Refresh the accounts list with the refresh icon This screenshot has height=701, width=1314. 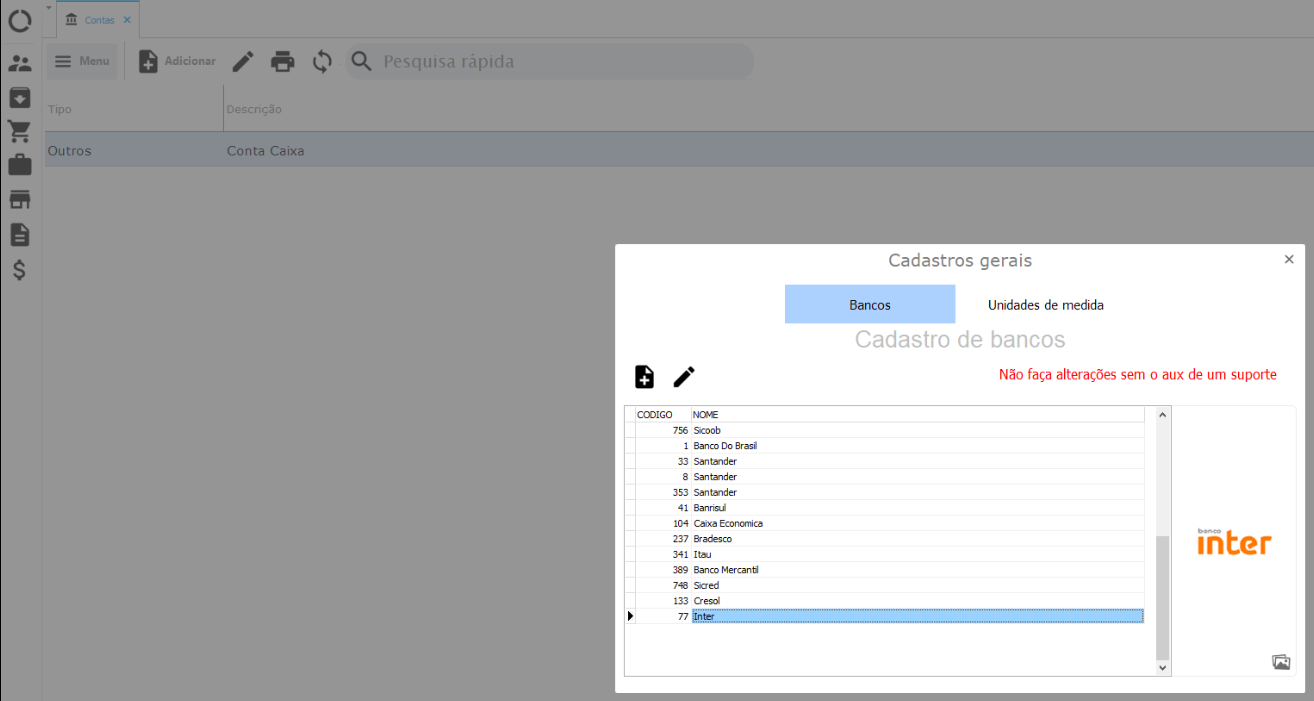[x=322, y=61]
